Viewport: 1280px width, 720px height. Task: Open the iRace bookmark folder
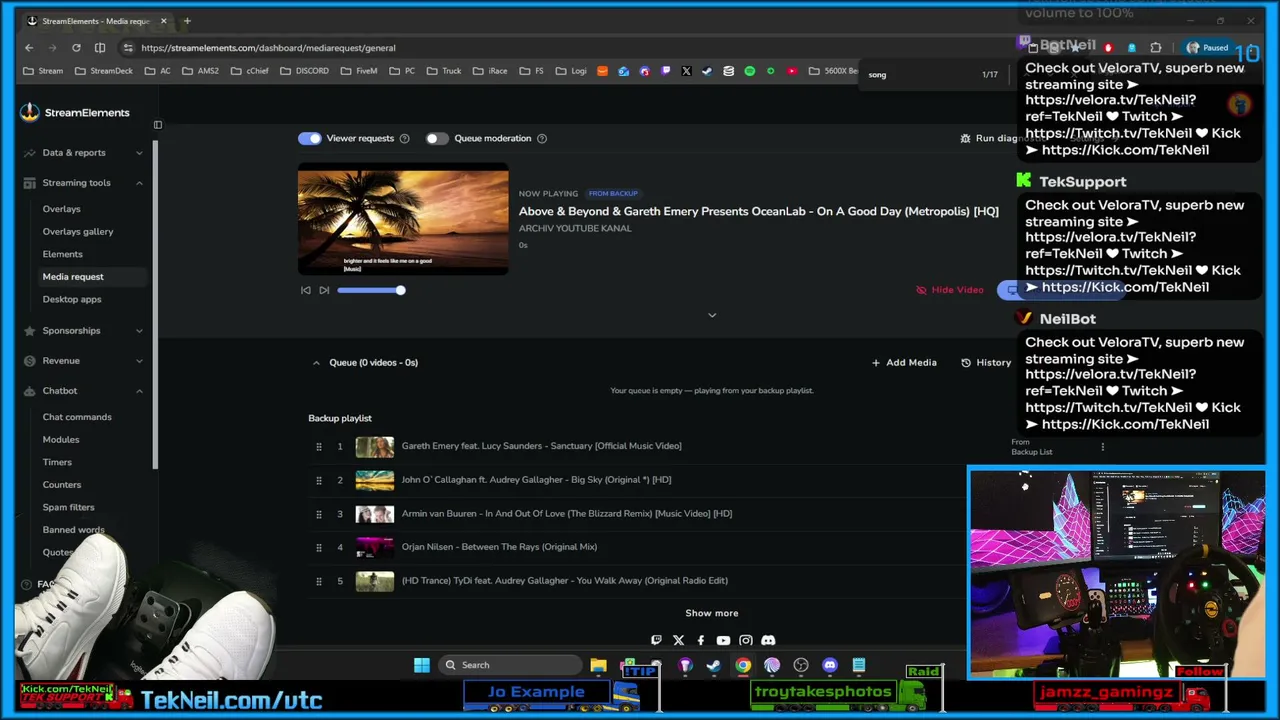tap(490, 71)
